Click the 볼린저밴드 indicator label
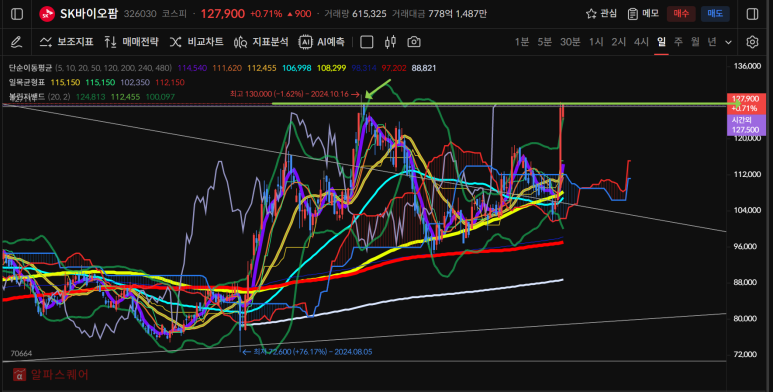Viewport: 773px width, 392px height. [27, 97]
